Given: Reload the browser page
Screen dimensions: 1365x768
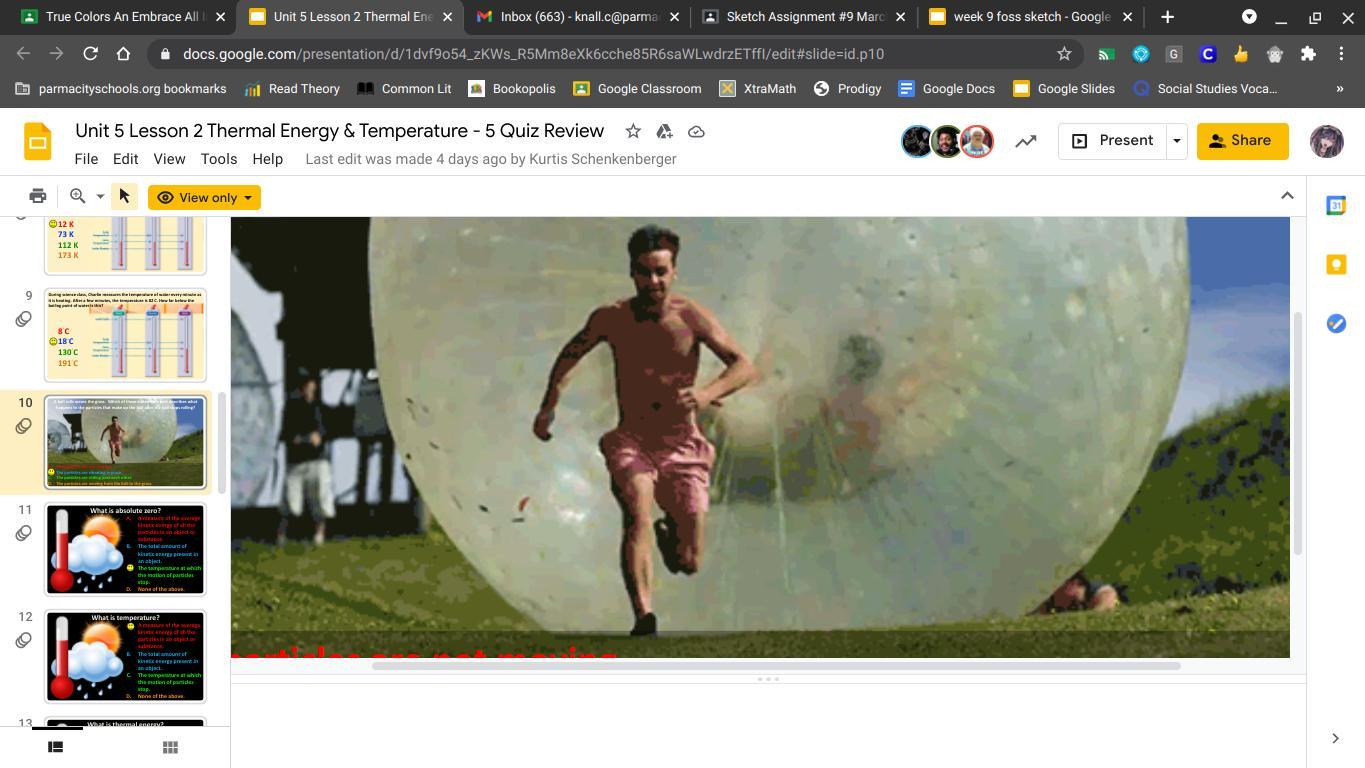Looking at the screenshot, I should 90,54.
